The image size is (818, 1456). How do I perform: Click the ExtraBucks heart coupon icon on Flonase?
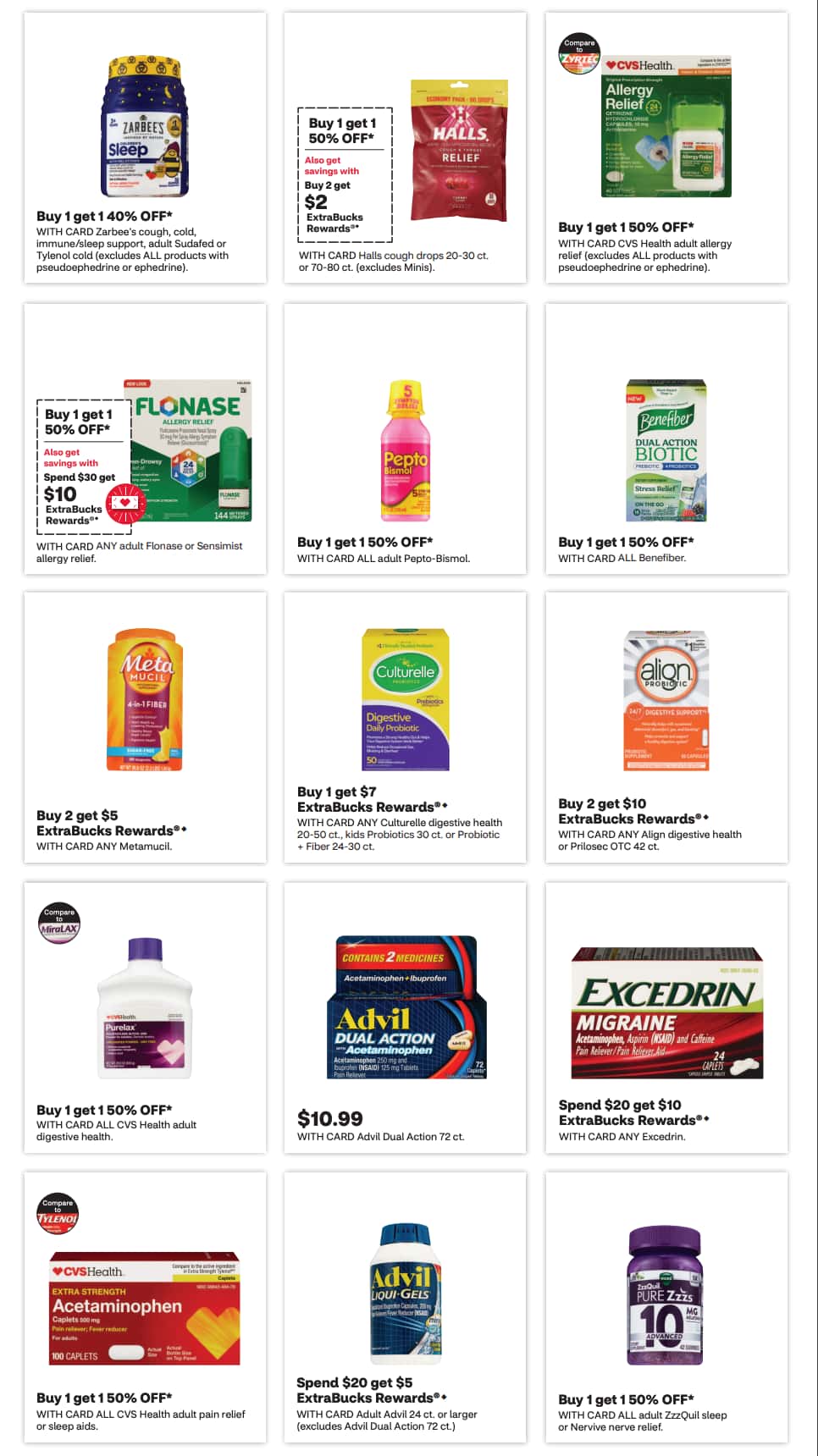pos(124,502)
